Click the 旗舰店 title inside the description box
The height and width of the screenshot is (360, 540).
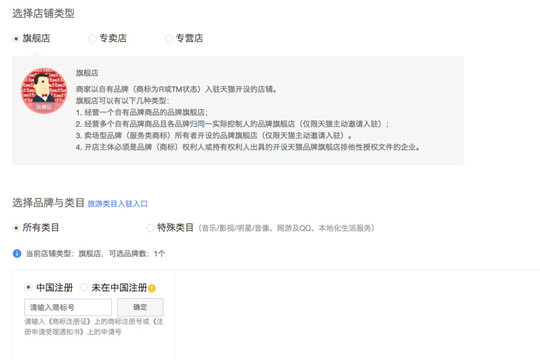(87, 73)
